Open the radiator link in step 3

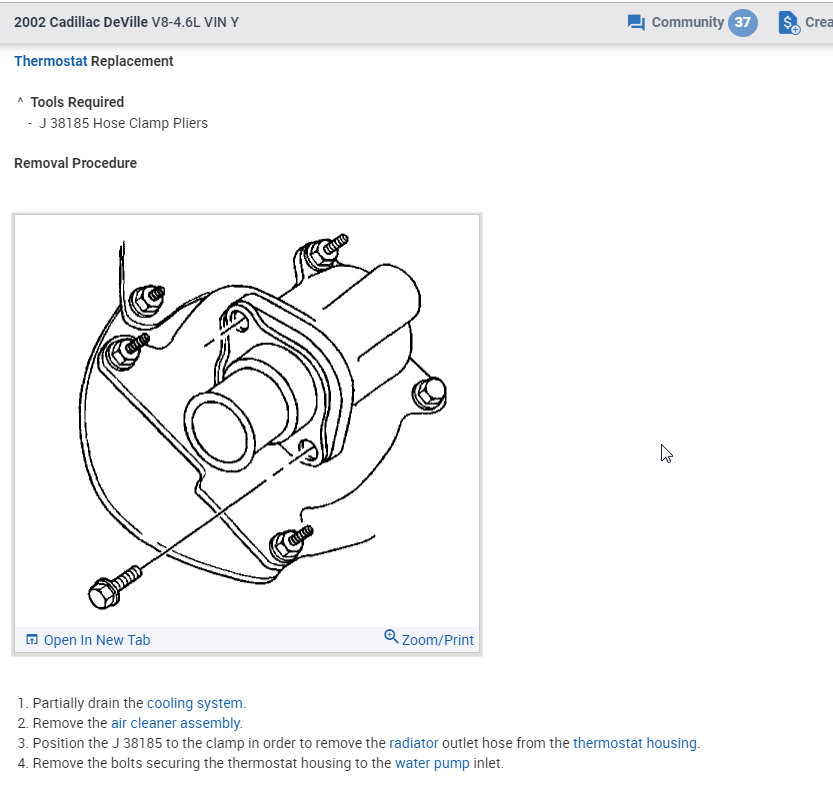coord(414,743)
